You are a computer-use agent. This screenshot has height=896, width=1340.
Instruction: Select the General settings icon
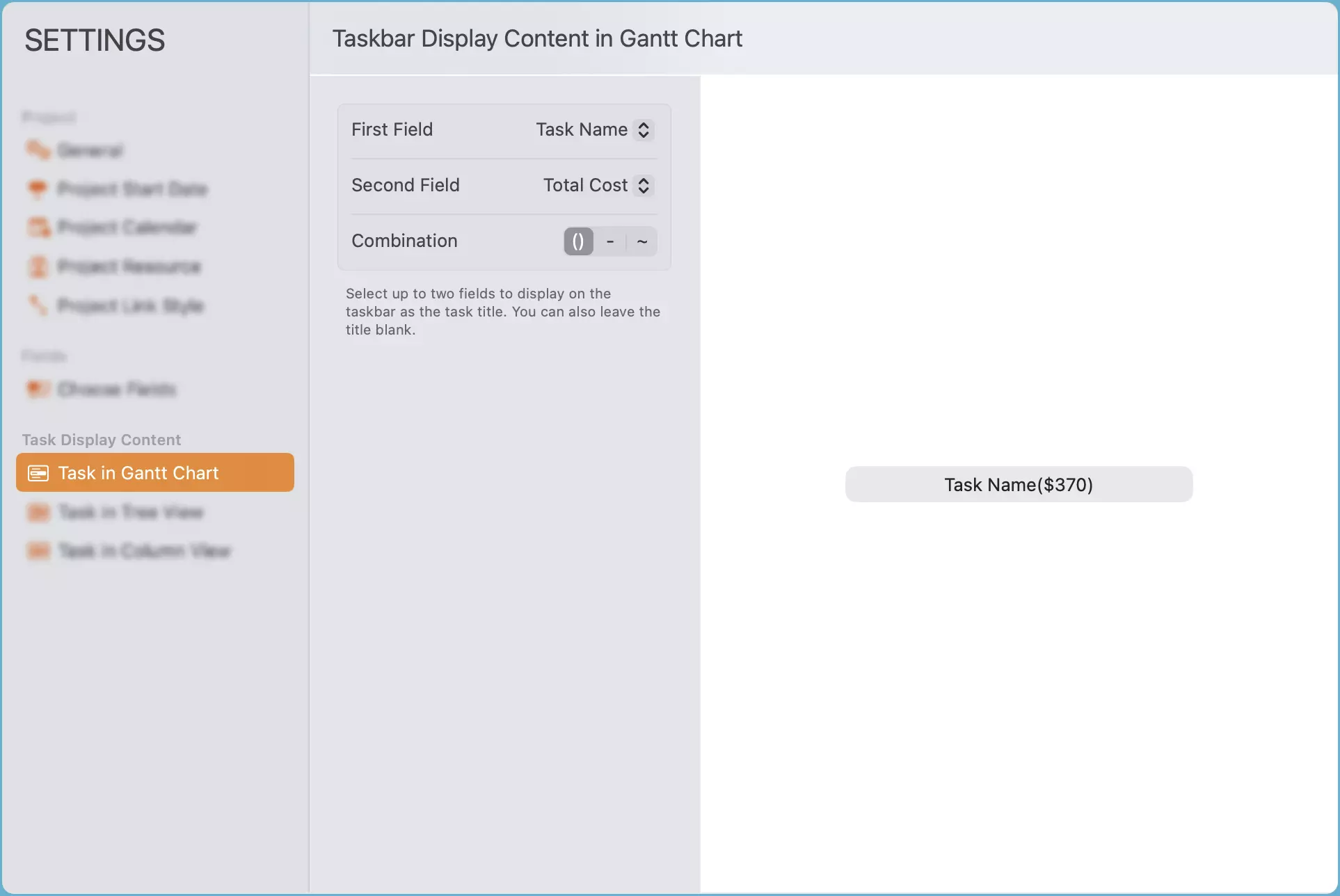tap(38, 150)
